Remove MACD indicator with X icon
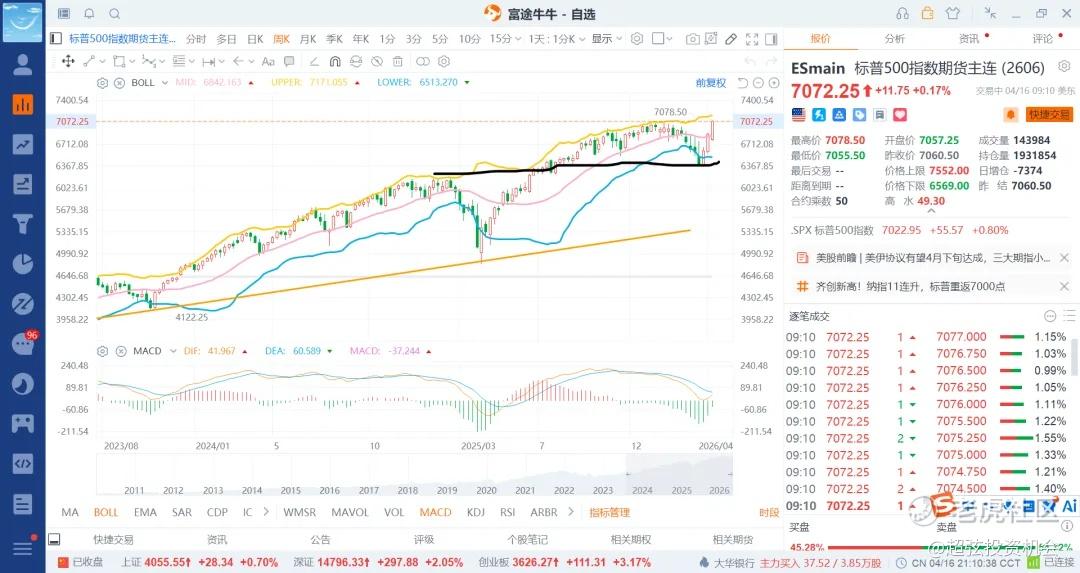 pos(121,351)
